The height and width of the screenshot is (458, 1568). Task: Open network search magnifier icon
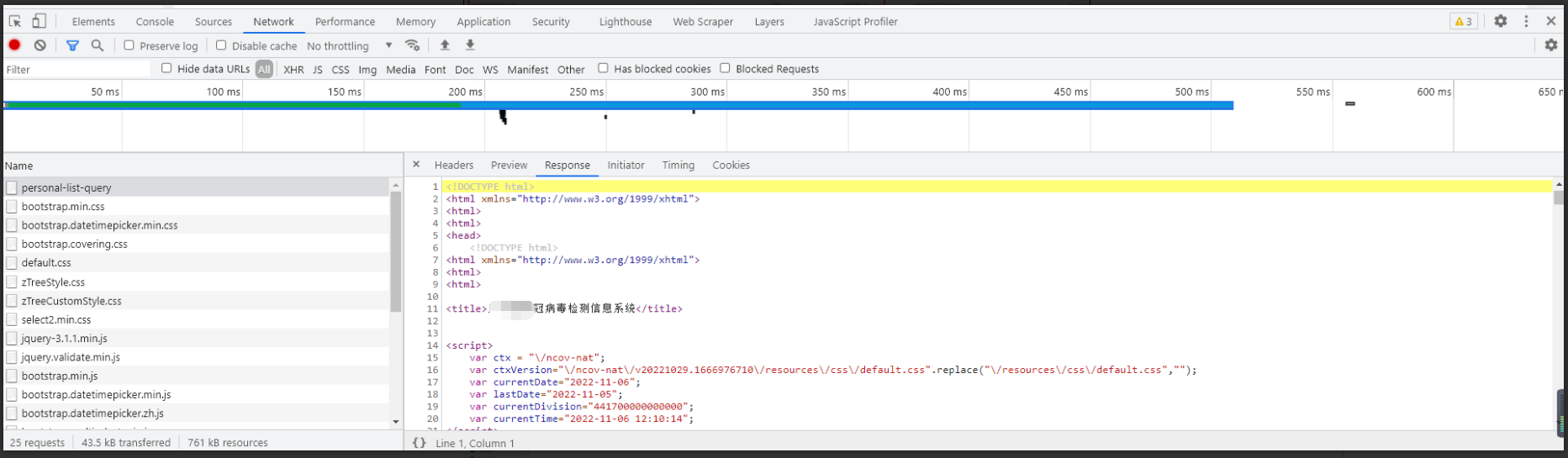click(x=98, y=45)
